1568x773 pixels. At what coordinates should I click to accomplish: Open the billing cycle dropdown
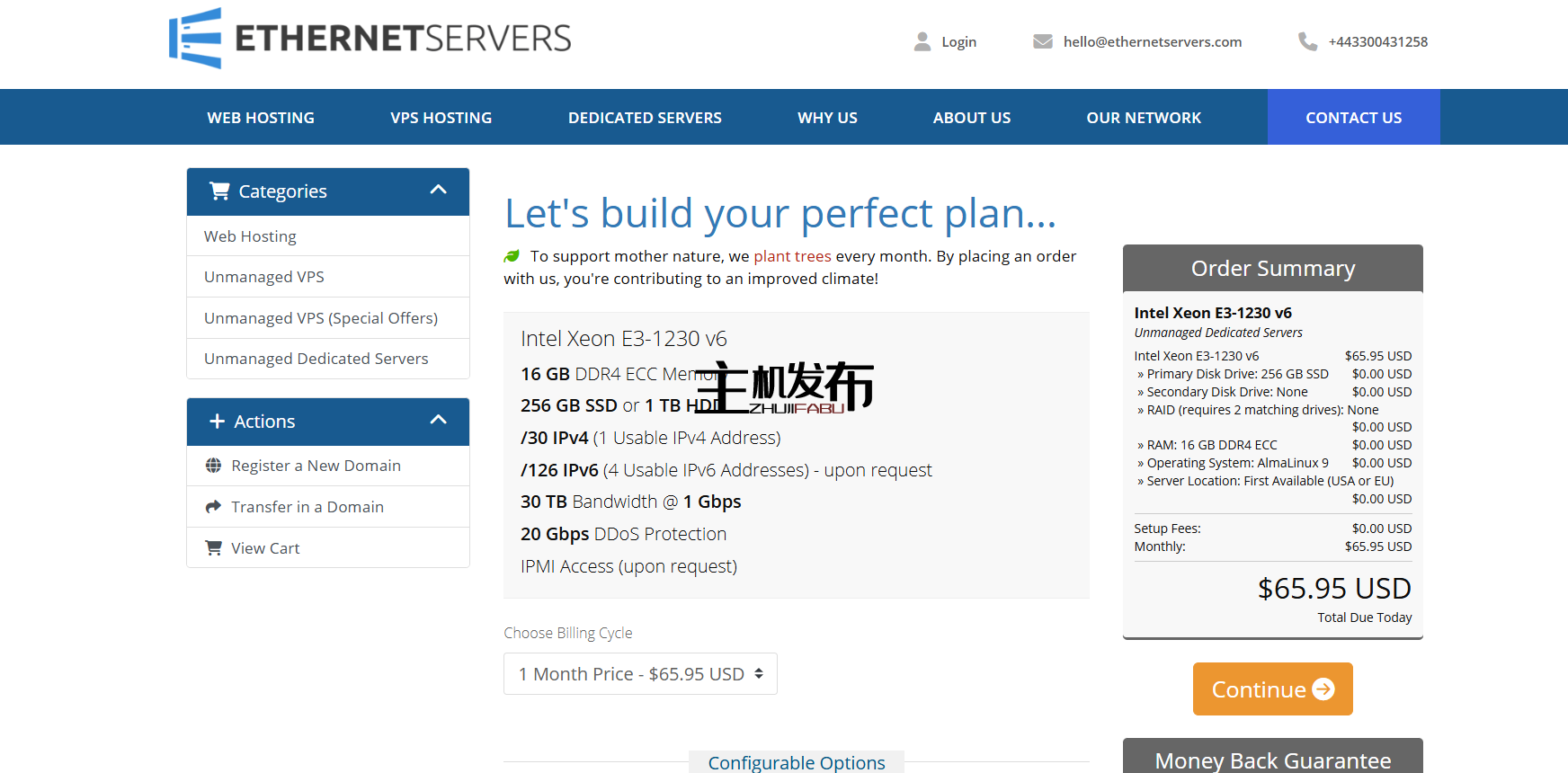[640, 674]
